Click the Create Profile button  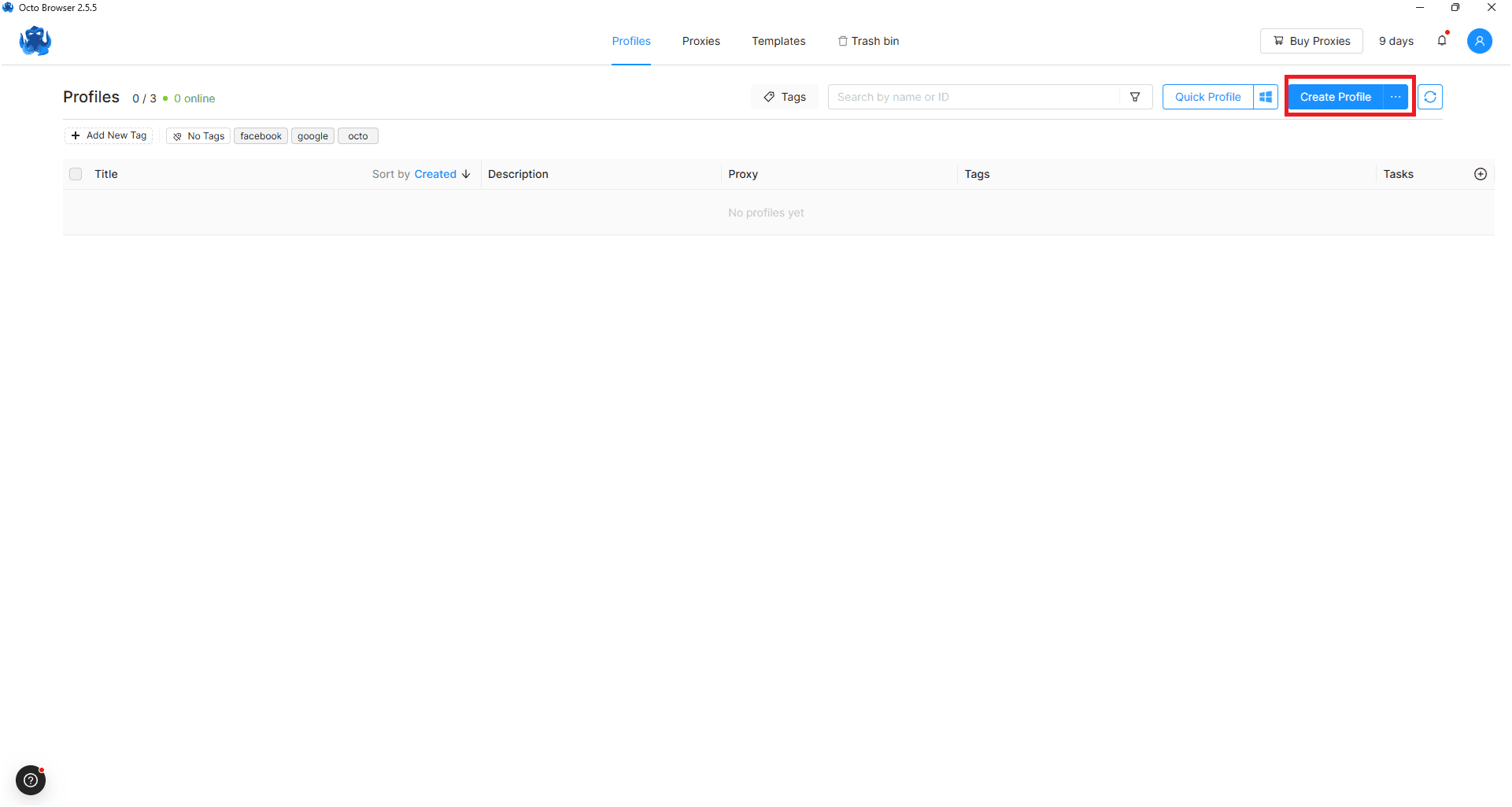[1335, 96]
